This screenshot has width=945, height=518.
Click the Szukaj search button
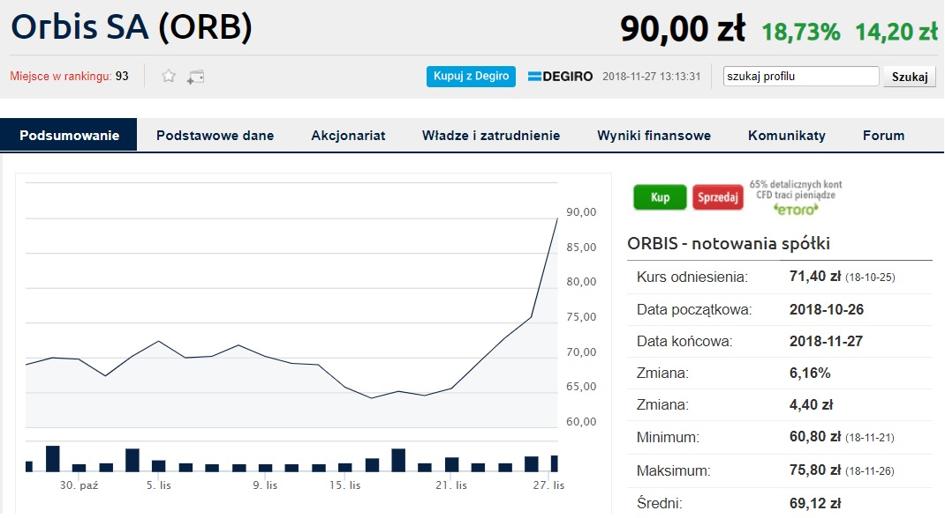coord(909,77)
